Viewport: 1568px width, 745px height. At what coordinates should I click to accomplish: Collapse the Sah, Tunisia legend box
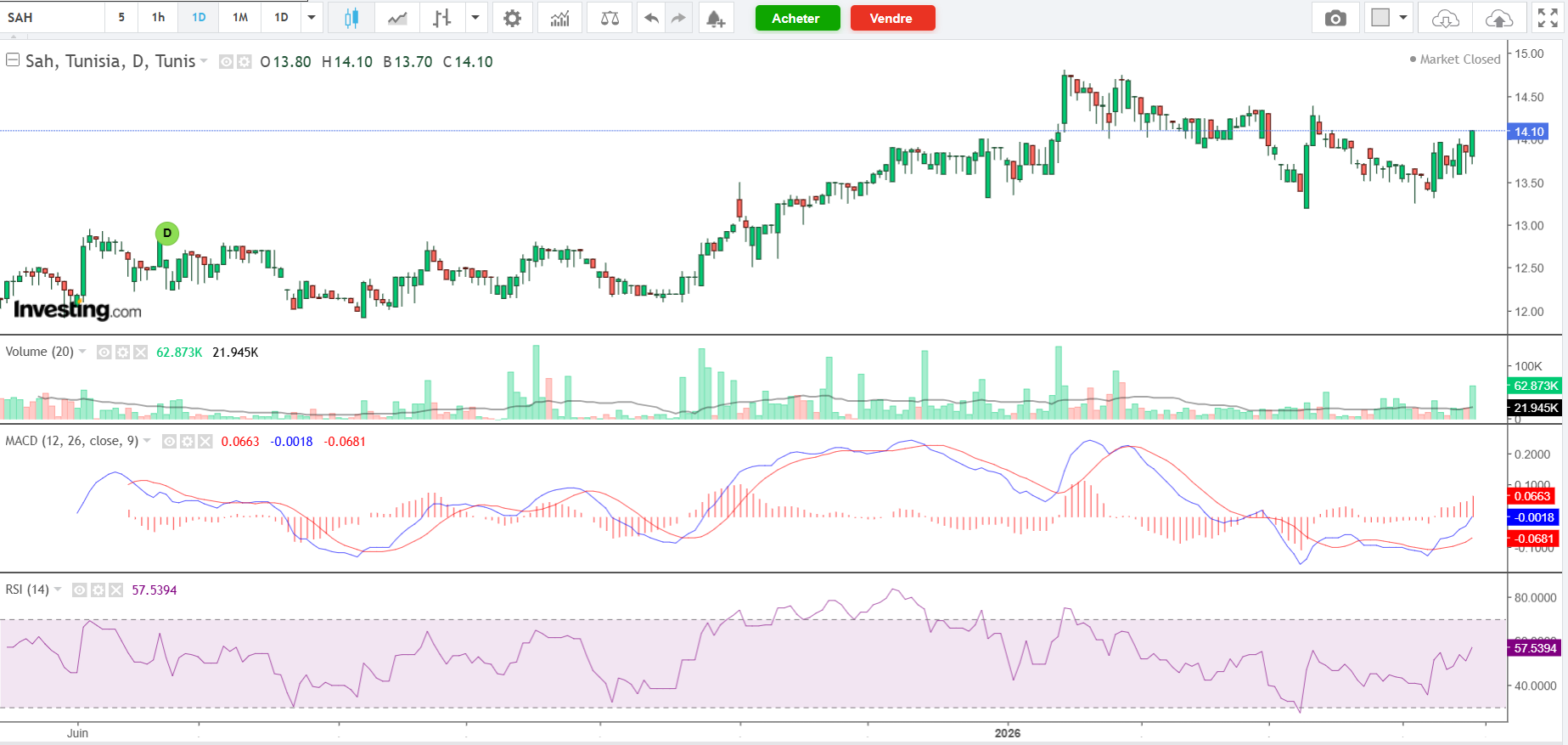[x=13, y=60]
